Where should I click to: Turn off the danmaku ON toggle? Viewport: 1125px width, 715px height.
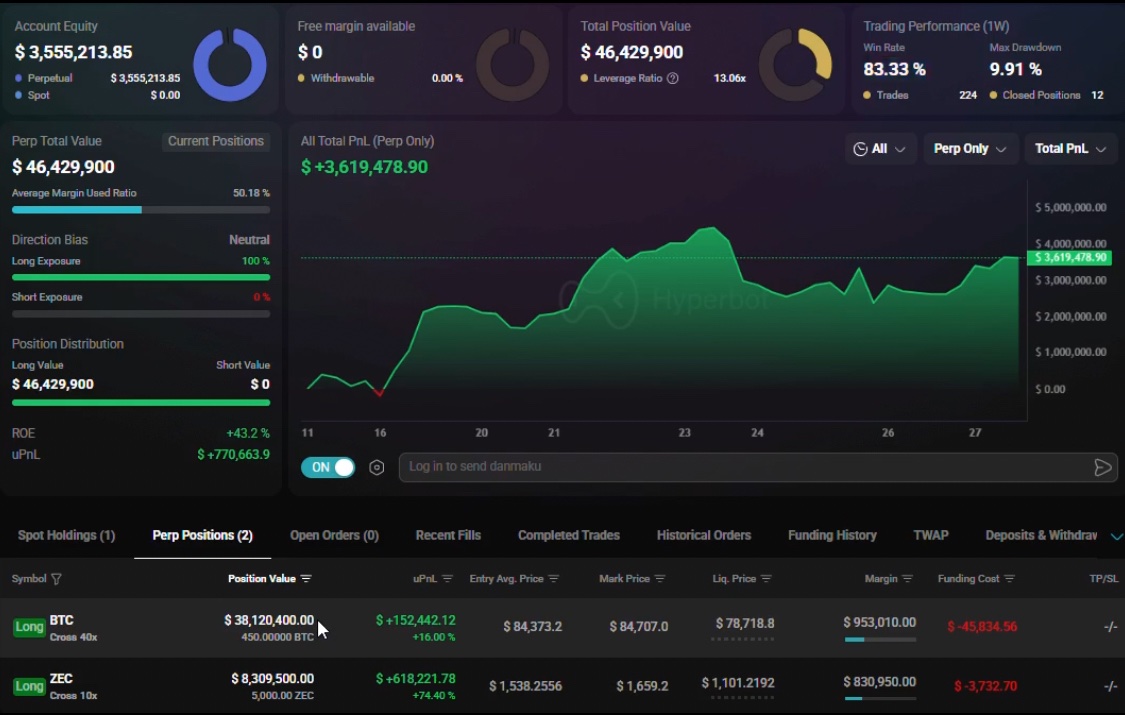328,468
